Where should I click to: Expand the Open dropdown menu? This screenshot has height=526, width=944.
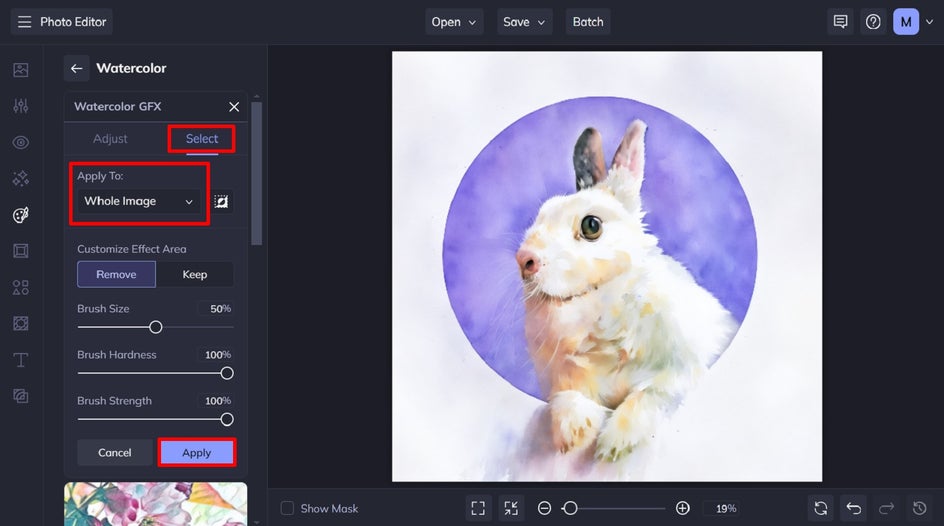456,22
